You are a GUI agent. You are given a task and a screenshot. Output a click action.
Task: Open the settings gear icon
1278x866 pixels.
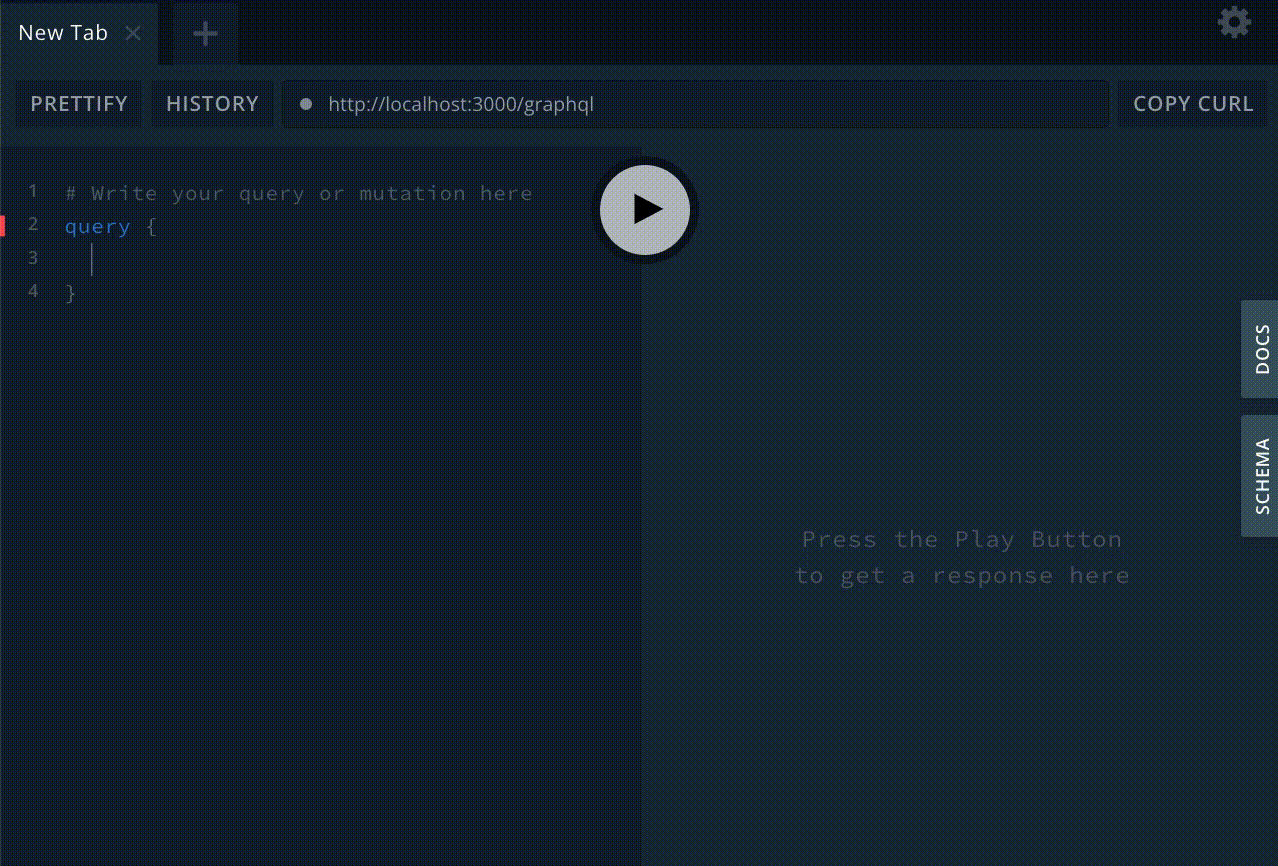1234,22
